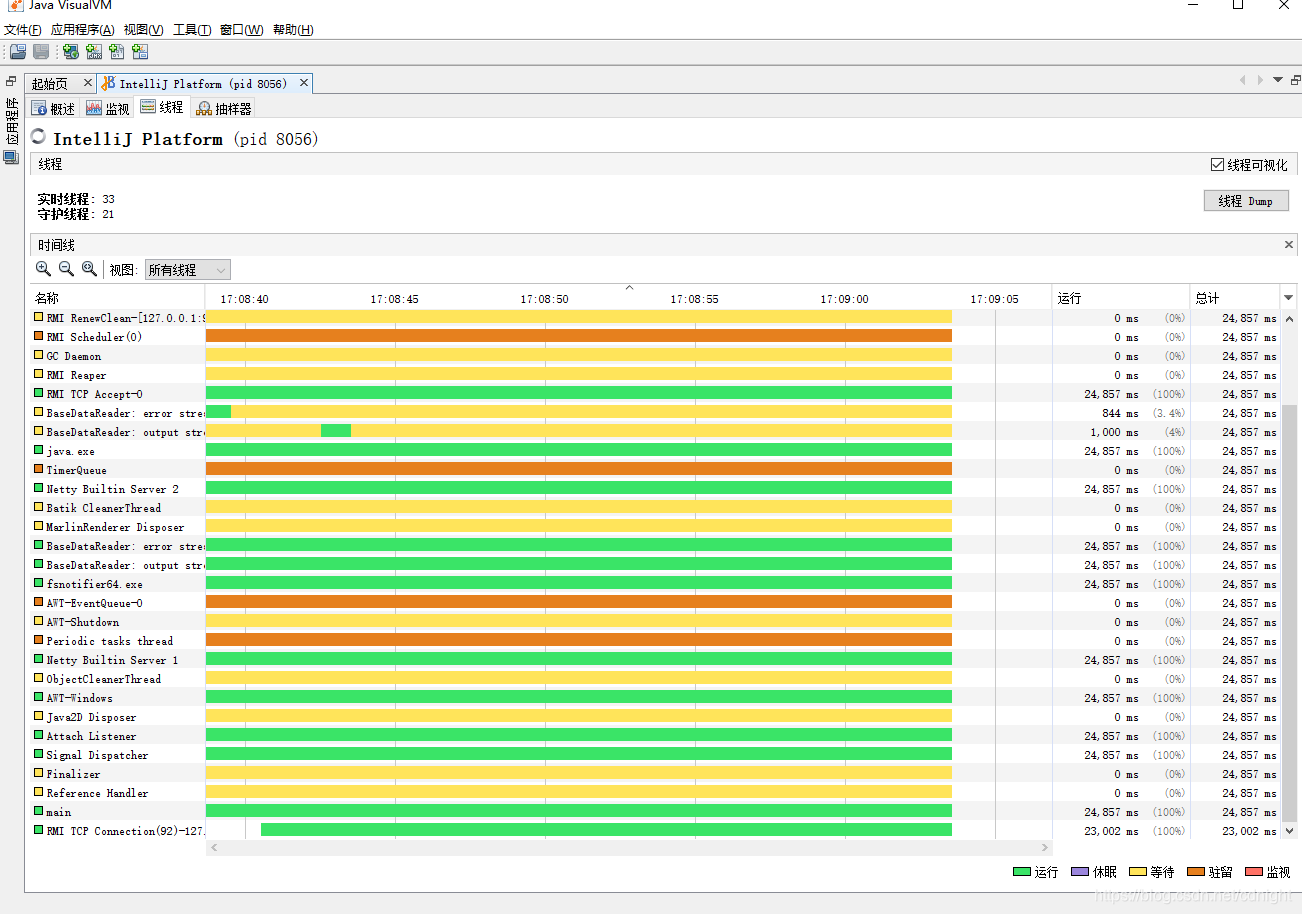The image size is (1302, 914).
Task: Click the Load file toolbar icon
Action: [x=18, y=52]
